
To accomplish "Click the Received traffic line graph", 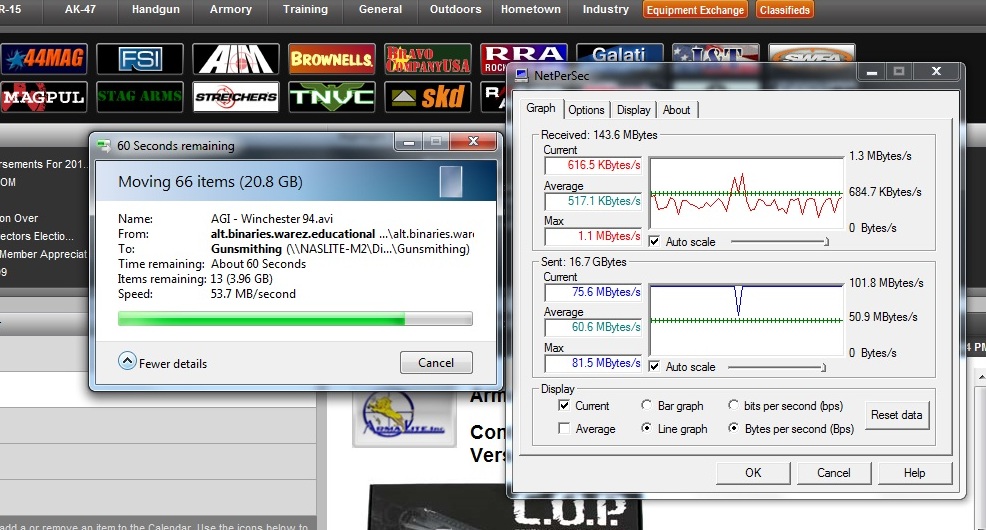I will [746, 193].
